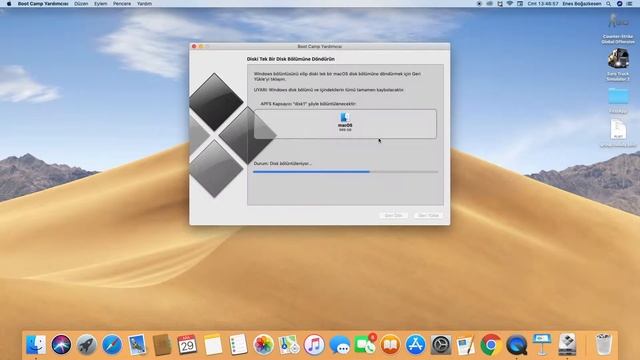Open Google Chrome in Dock
Image resolution: width=640 pixels, height=360 pixels.
(491, 344)
